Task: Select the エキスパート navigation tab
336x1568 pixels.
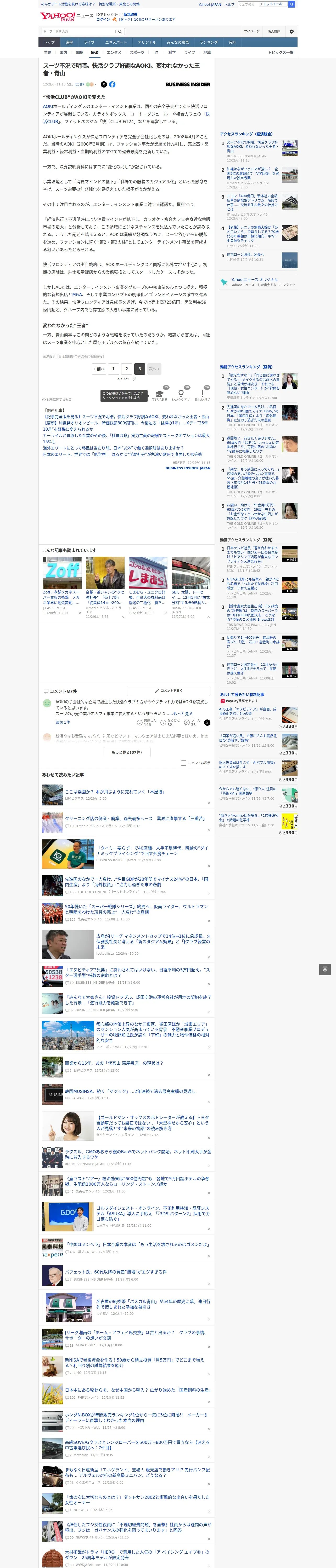Action: coord(116,43)
